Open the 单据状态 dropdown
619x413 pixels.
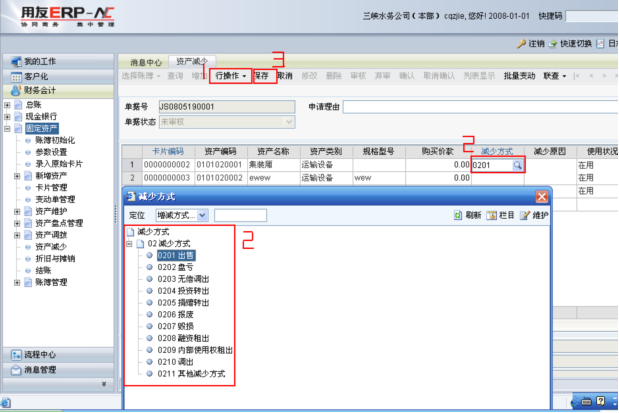coord(289,122)
